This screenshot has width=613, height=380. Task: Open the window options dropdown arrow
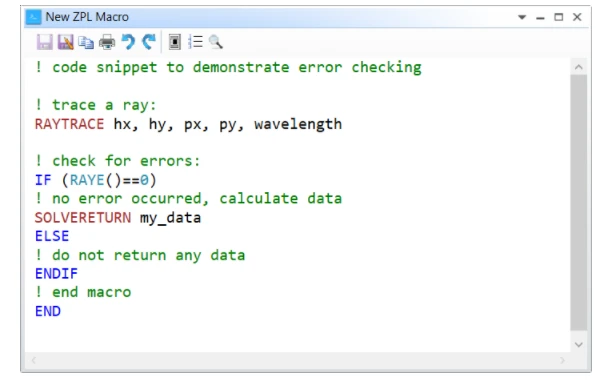point(522,17)
